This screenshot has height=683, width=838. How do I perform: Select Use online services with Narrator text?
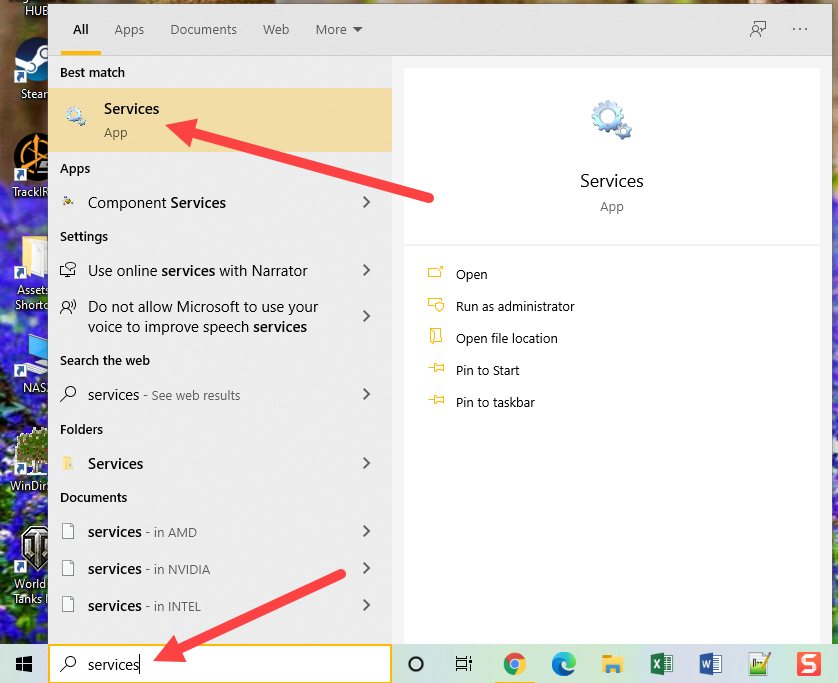click(198, 270)
